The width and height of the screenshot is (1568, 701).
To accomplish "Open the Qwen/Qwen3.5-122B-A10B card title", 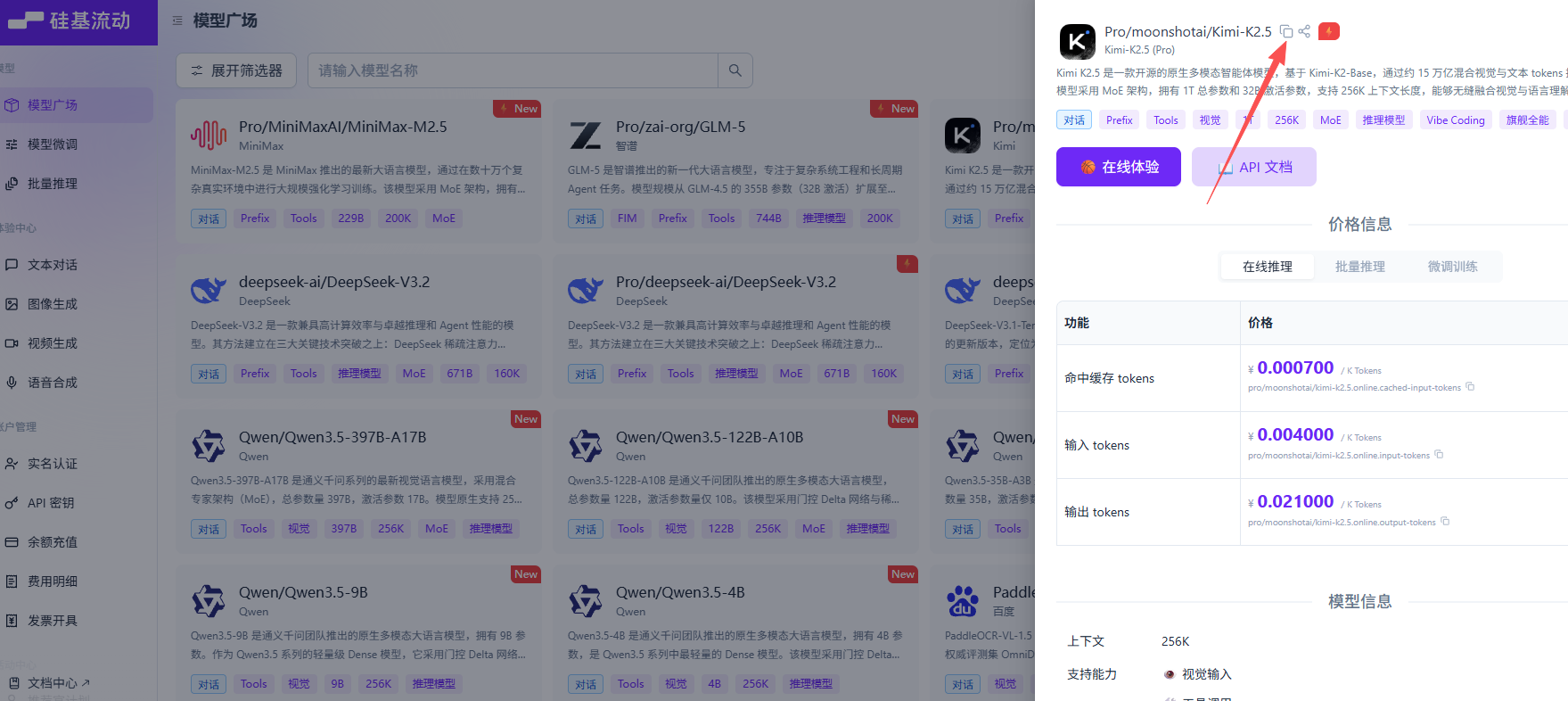I will (710, 437).
